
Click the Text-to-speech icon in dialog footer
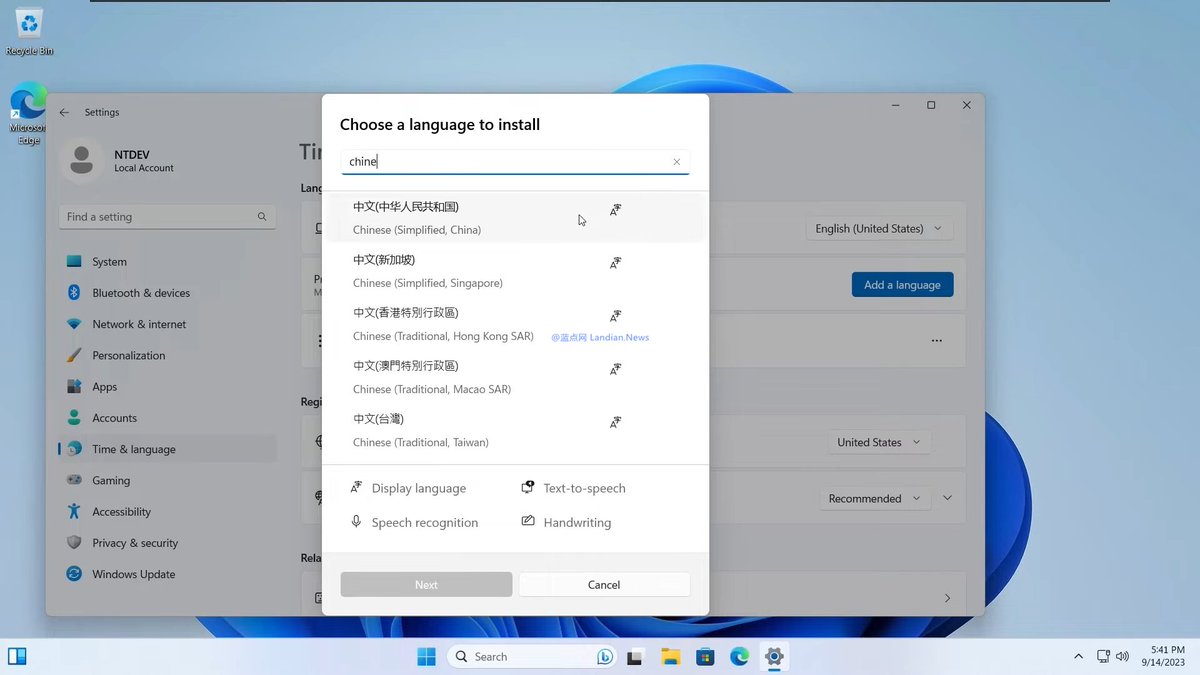527,487
